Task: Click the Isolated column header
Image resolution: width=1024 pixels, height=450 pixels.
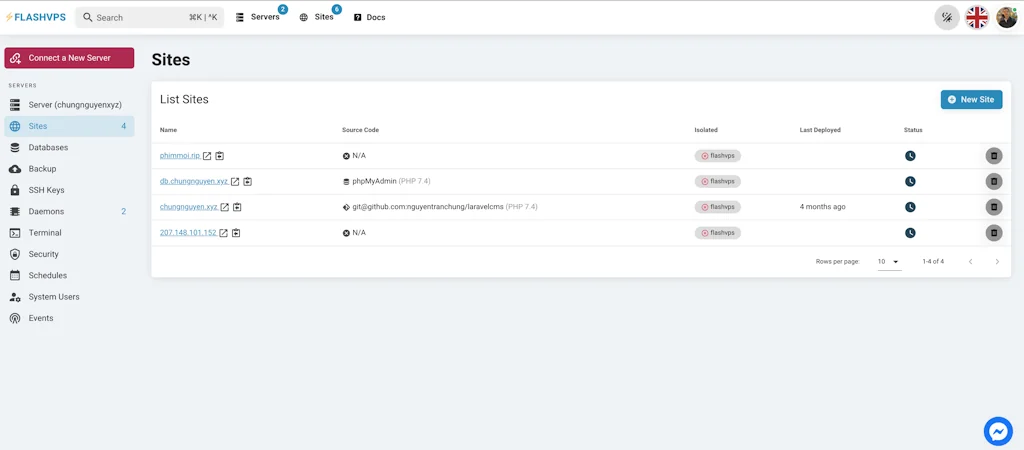Action: 706,130
